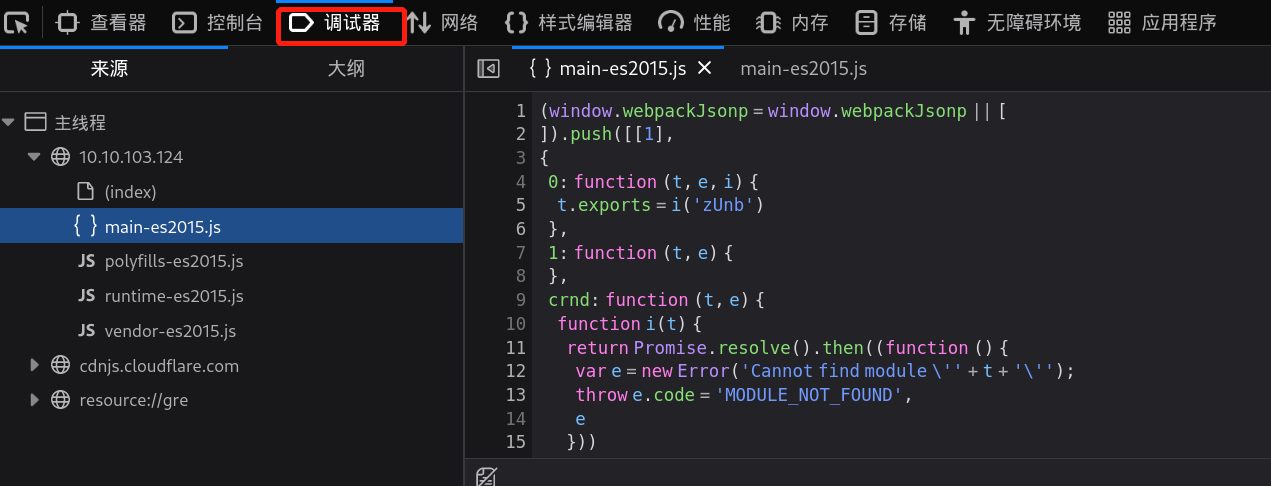Expand the cdnjs.cloudflare.com node
1271x486 pixels.
pos(34,366)
